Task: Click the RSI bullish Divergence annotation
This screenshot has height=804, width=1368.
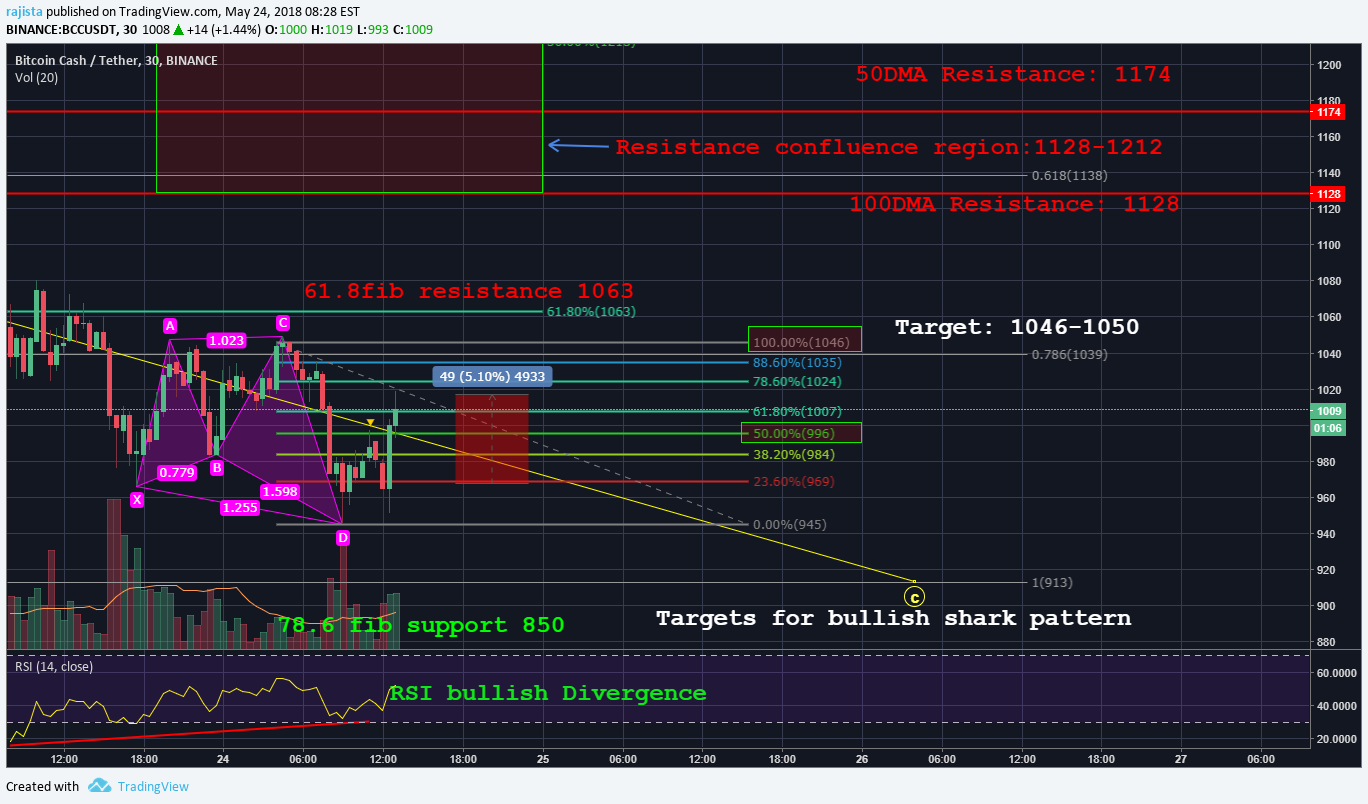Action: point(548,693)
